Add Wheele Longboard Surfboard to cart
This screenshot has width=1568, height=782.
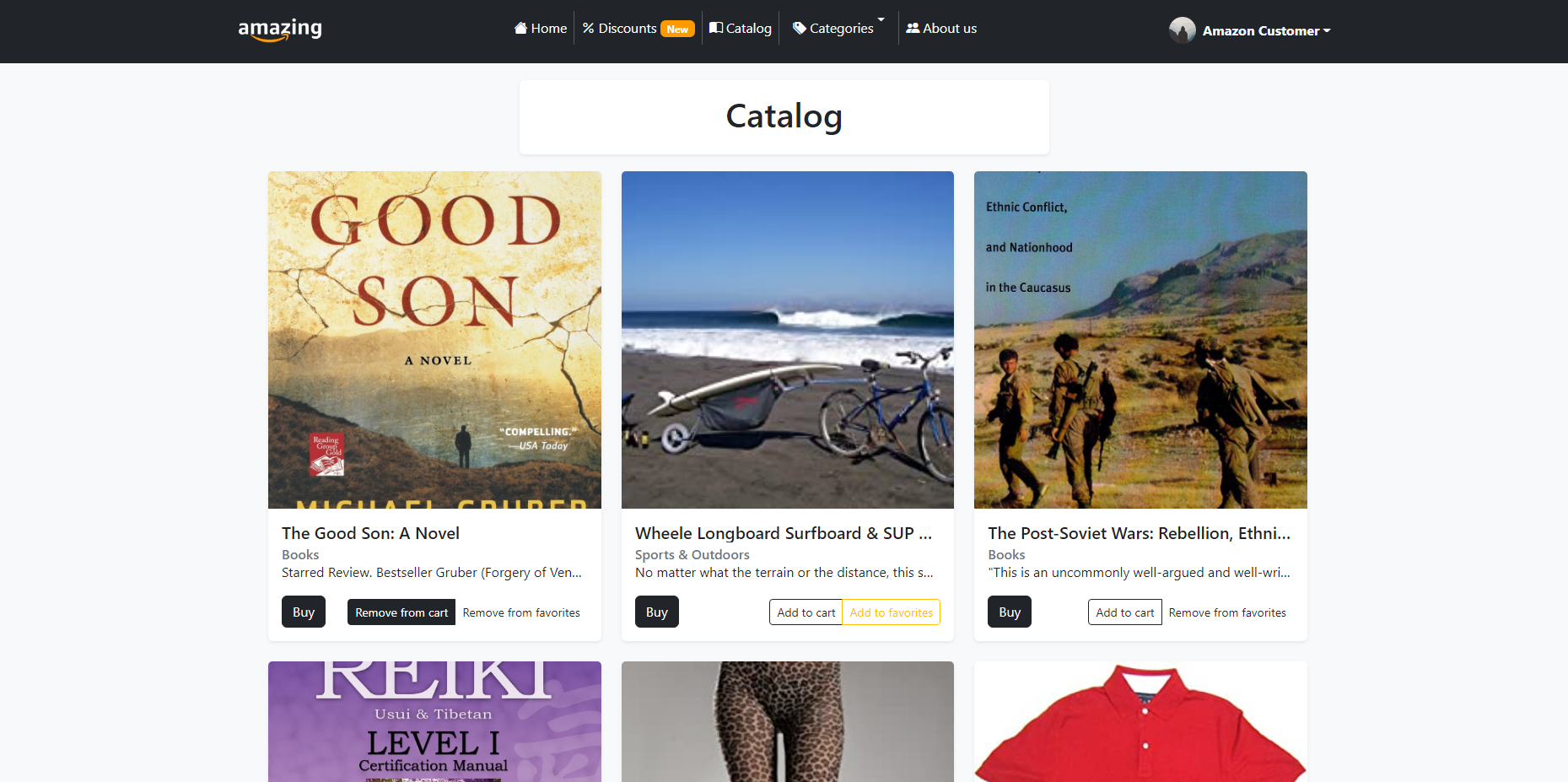click(806, 612)
